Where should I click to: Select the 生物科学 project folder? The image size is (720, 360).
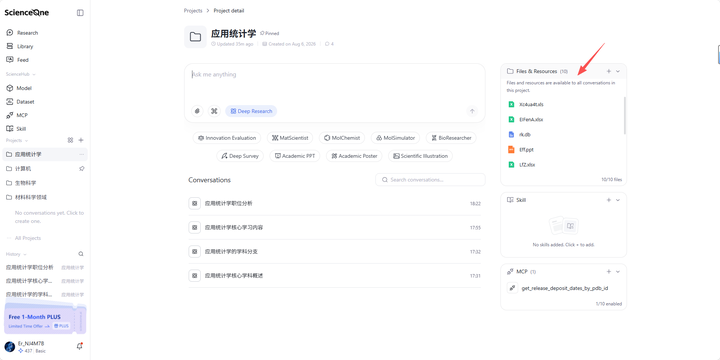point(44,183)
